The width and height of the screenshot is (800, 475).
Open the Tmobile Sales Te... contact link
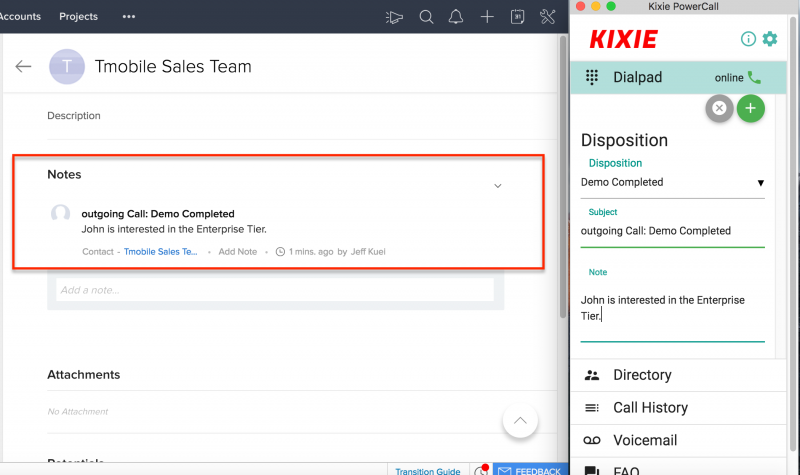[160, 252]
